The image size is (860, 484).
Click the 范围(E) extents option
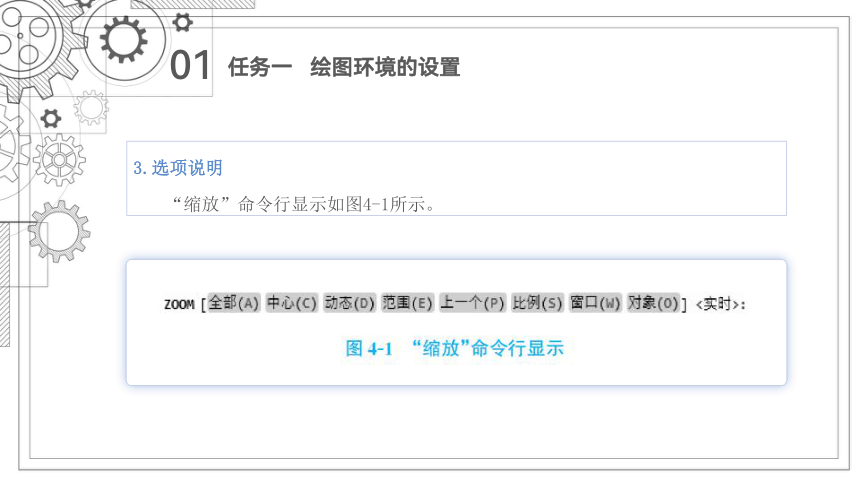tap(408, 303)
